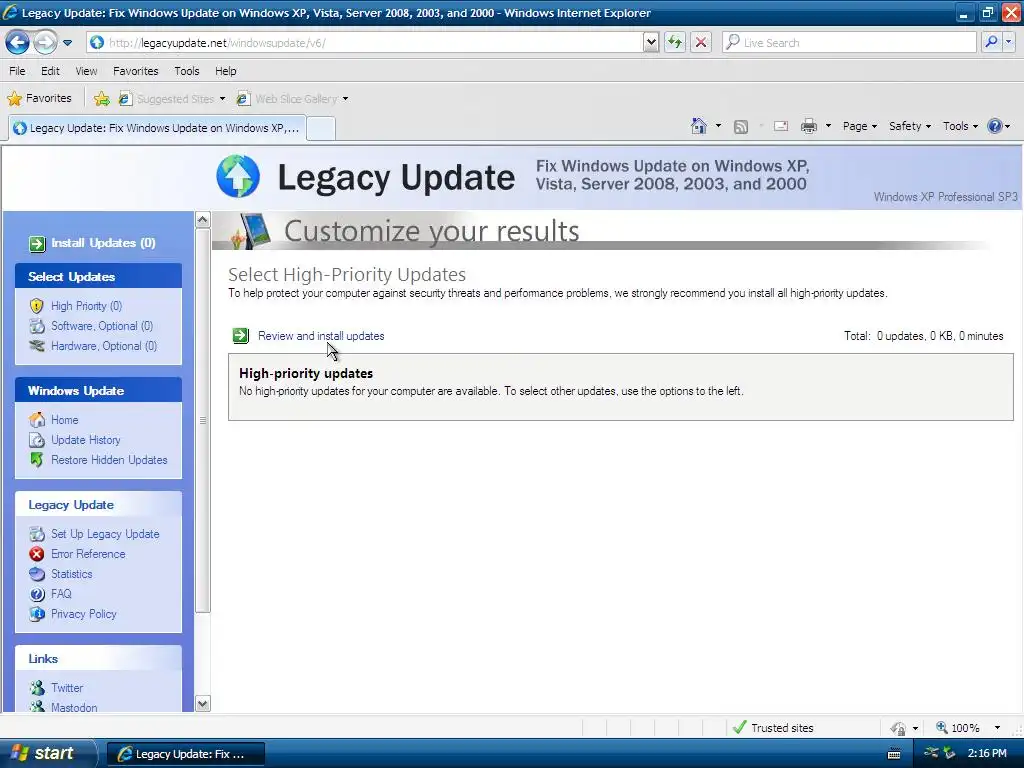Click the Favorites star button
This screenshot has height=768, width=1024.
[39, 99]
